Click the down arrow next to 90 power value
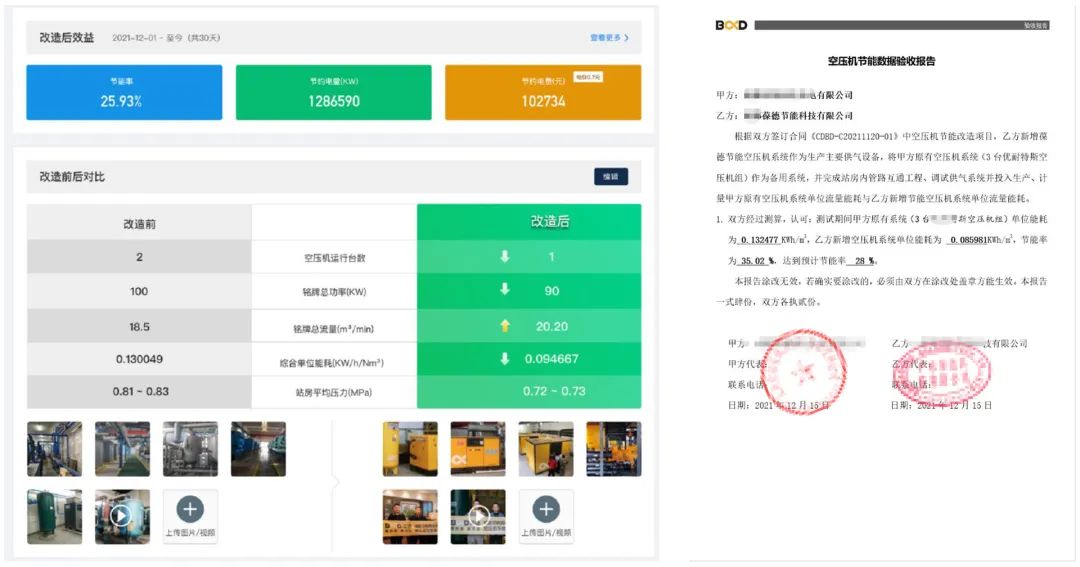 [x=505, y=291]
